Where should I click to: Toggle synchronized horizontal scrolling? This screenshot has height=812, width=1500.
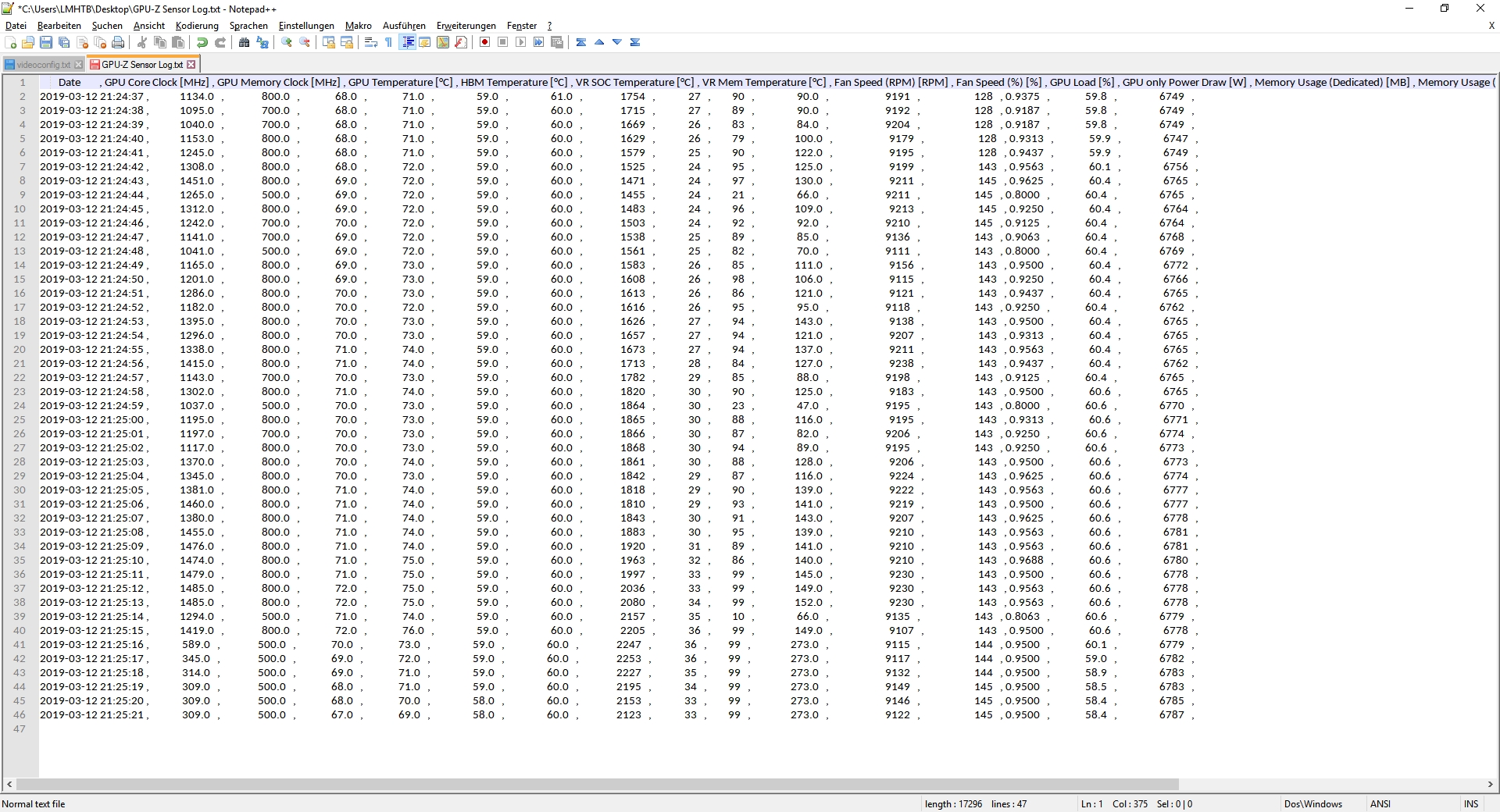347,43
